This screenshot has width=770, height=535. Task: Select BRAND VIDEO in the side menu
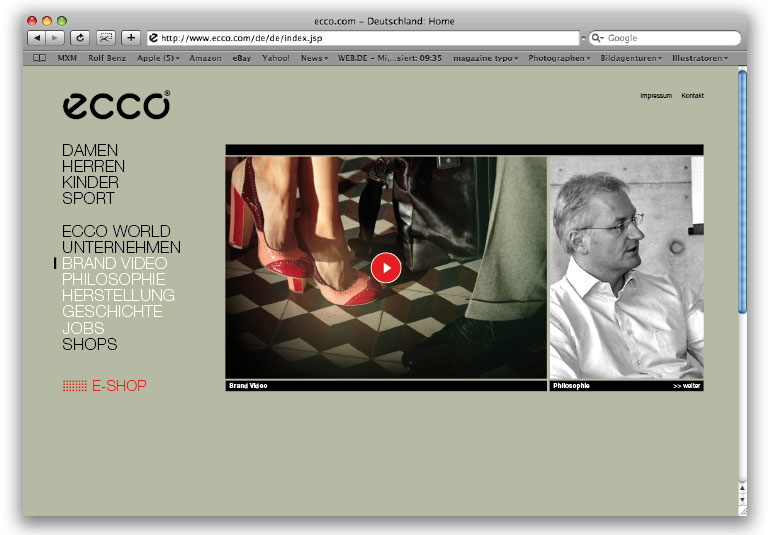(114, 263)
